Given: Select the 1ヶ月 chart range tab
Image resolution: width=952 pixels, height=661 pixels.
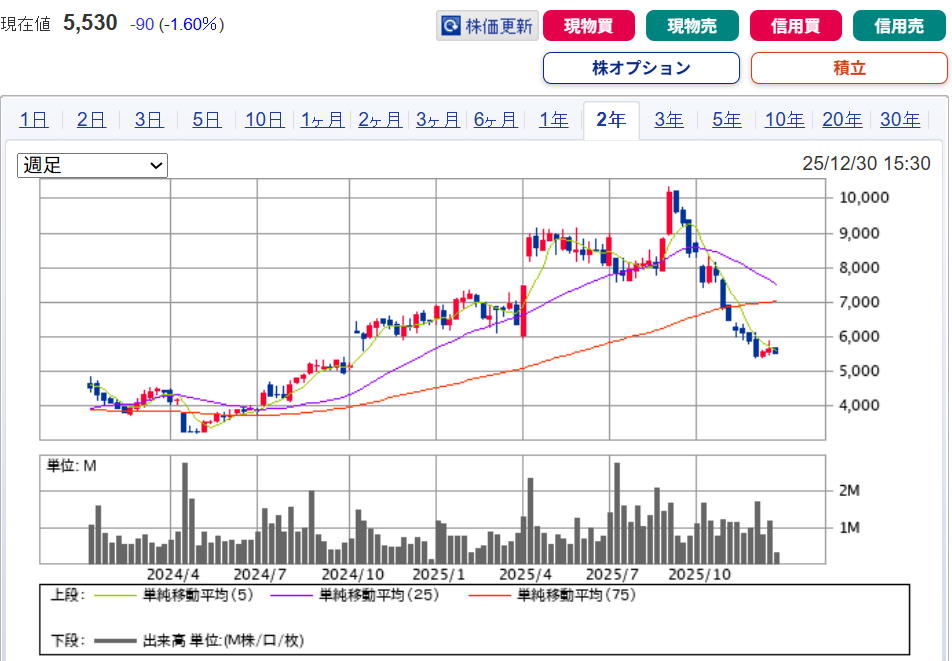Looking at the screenshot, I should point(322,120).
